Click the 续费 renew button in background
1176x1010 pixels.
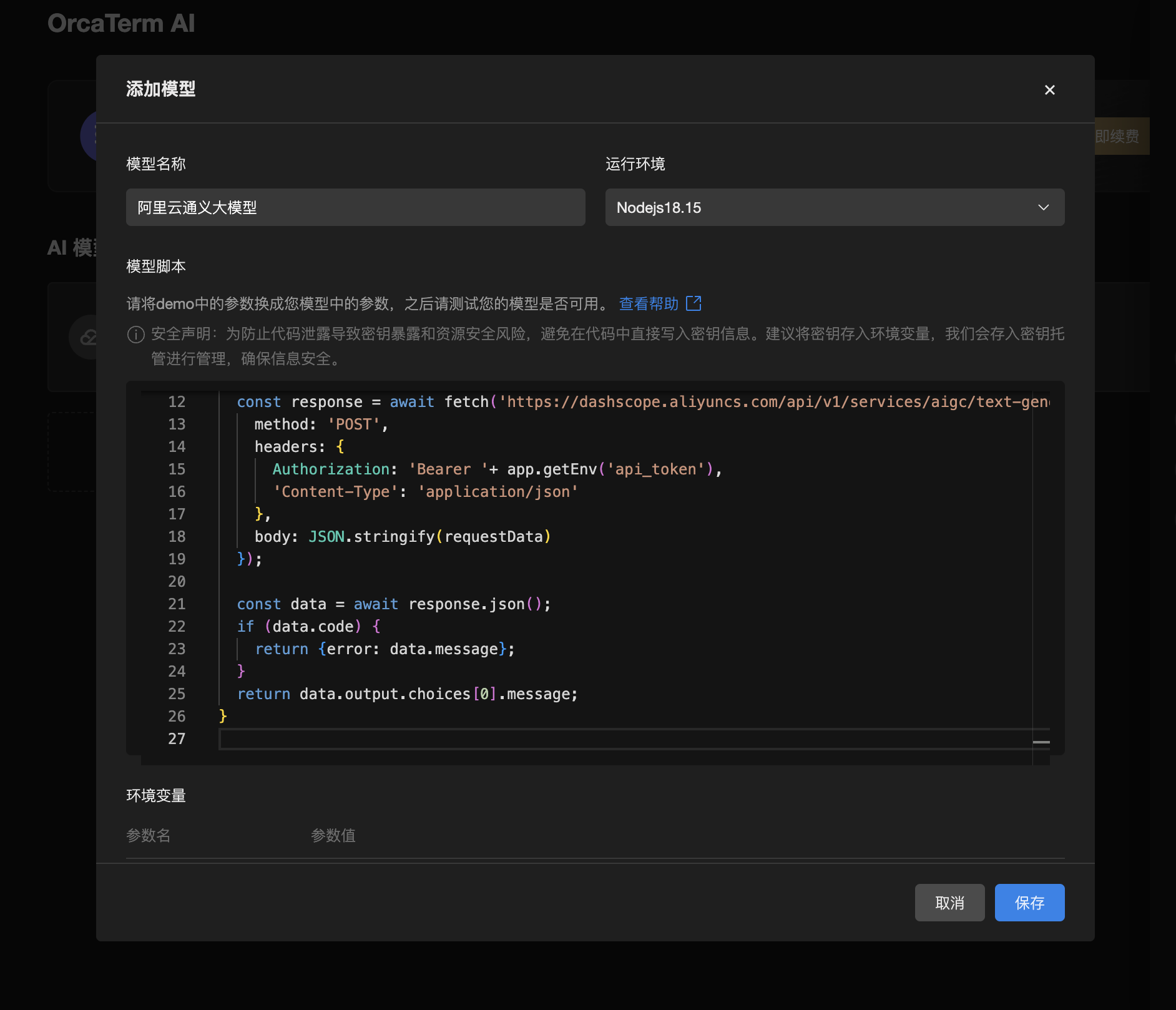(1122, 136)
